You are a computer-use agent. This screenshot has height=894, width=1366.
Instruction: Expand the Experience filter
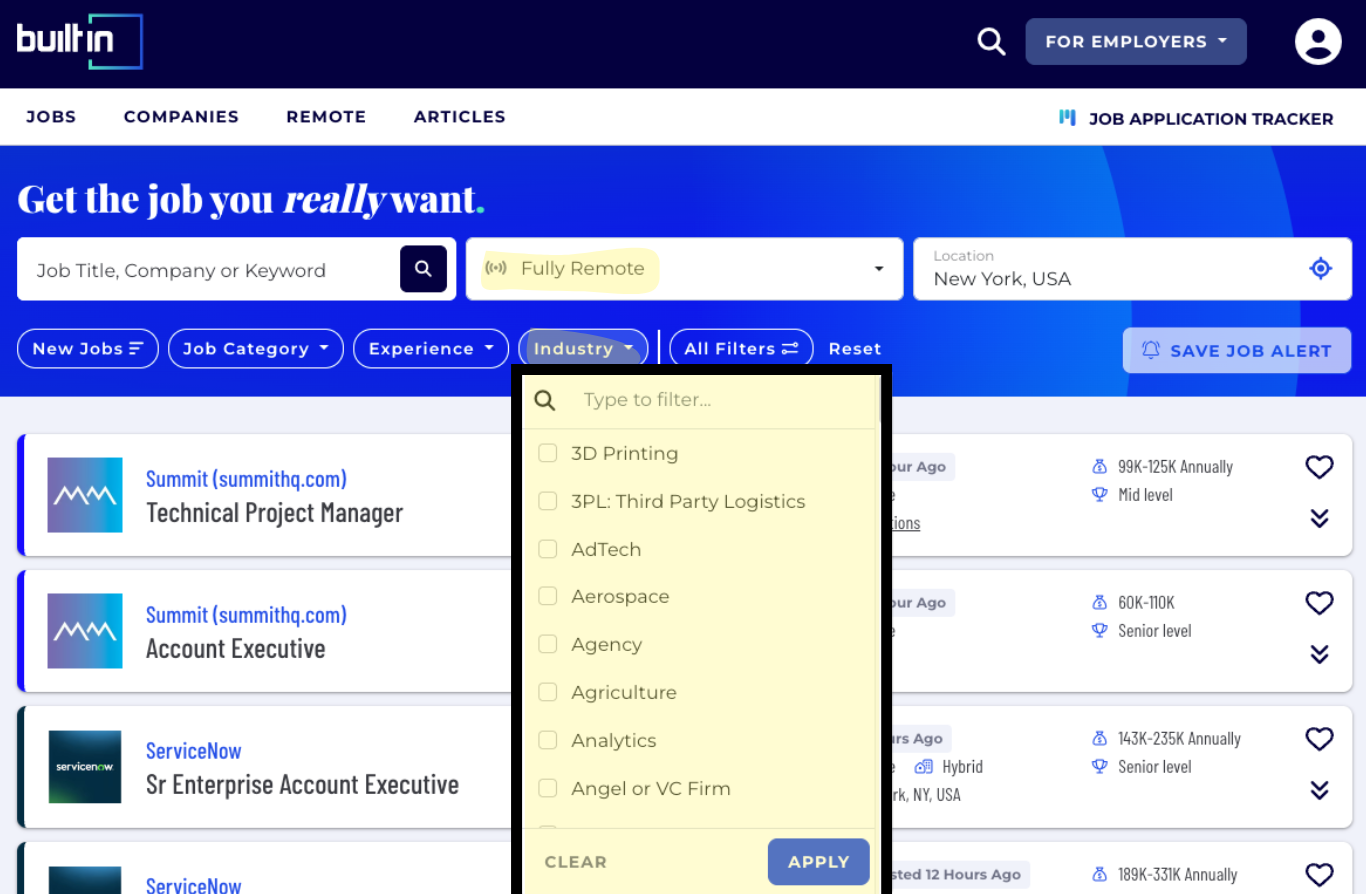(431, 349)
